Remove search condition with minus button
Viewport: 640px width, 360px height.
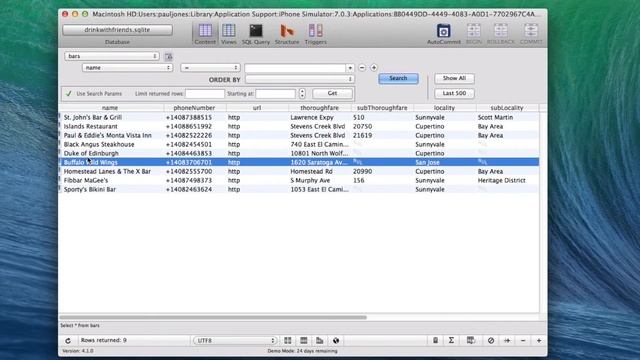(362, 68)
